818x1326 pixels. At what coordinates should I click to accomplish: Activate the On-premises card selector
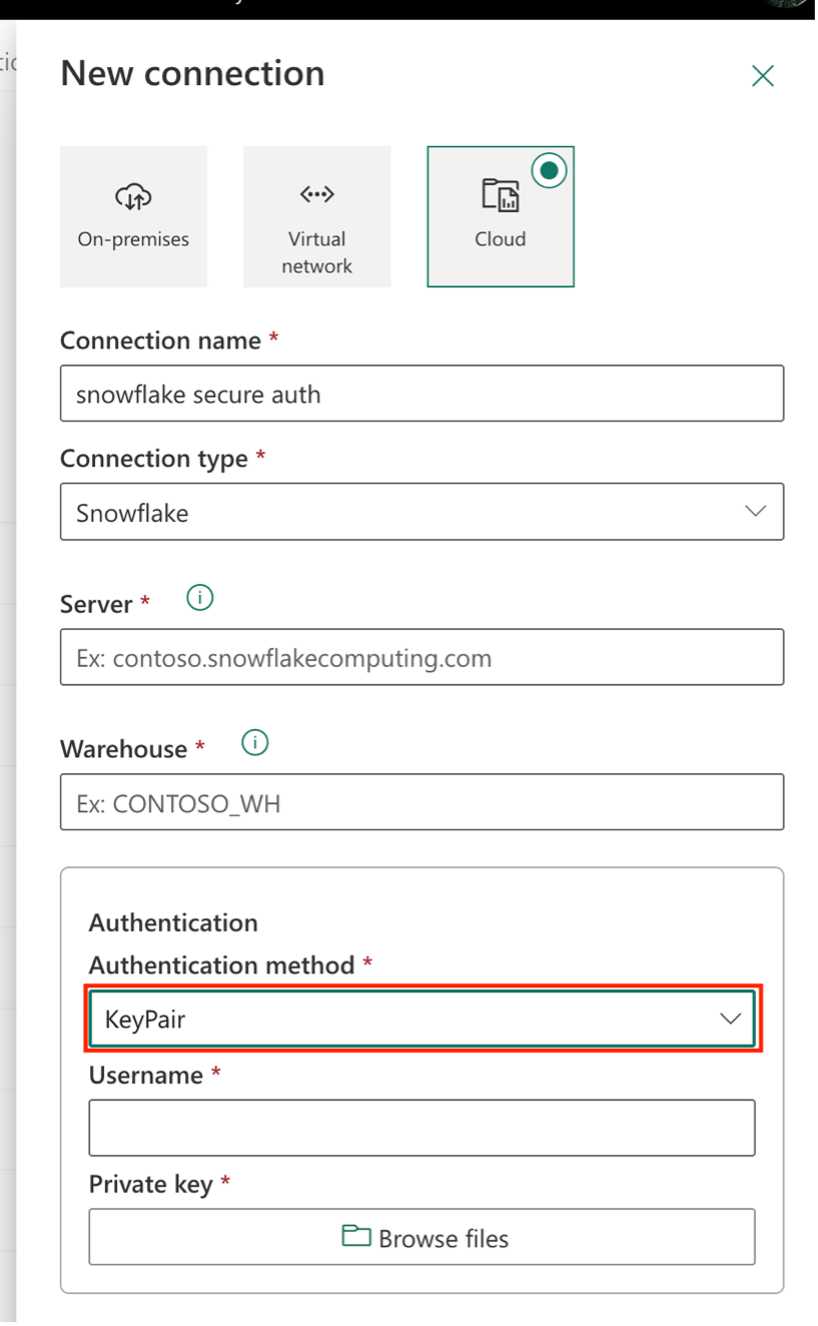pos(133,216)
